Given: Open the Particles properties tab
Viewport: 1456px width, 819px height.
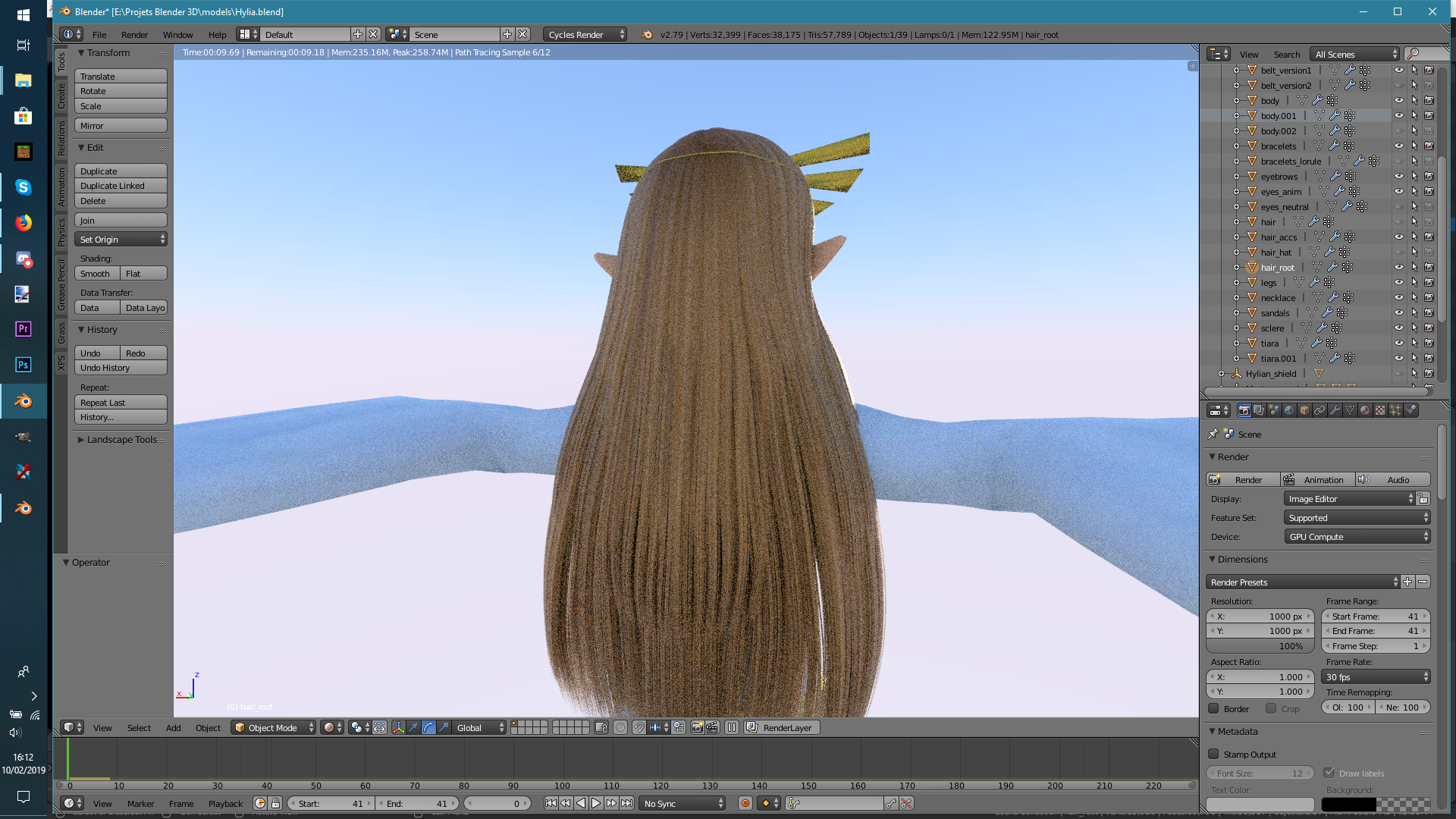Looking at the screenshot, I should pos(1395,410).
